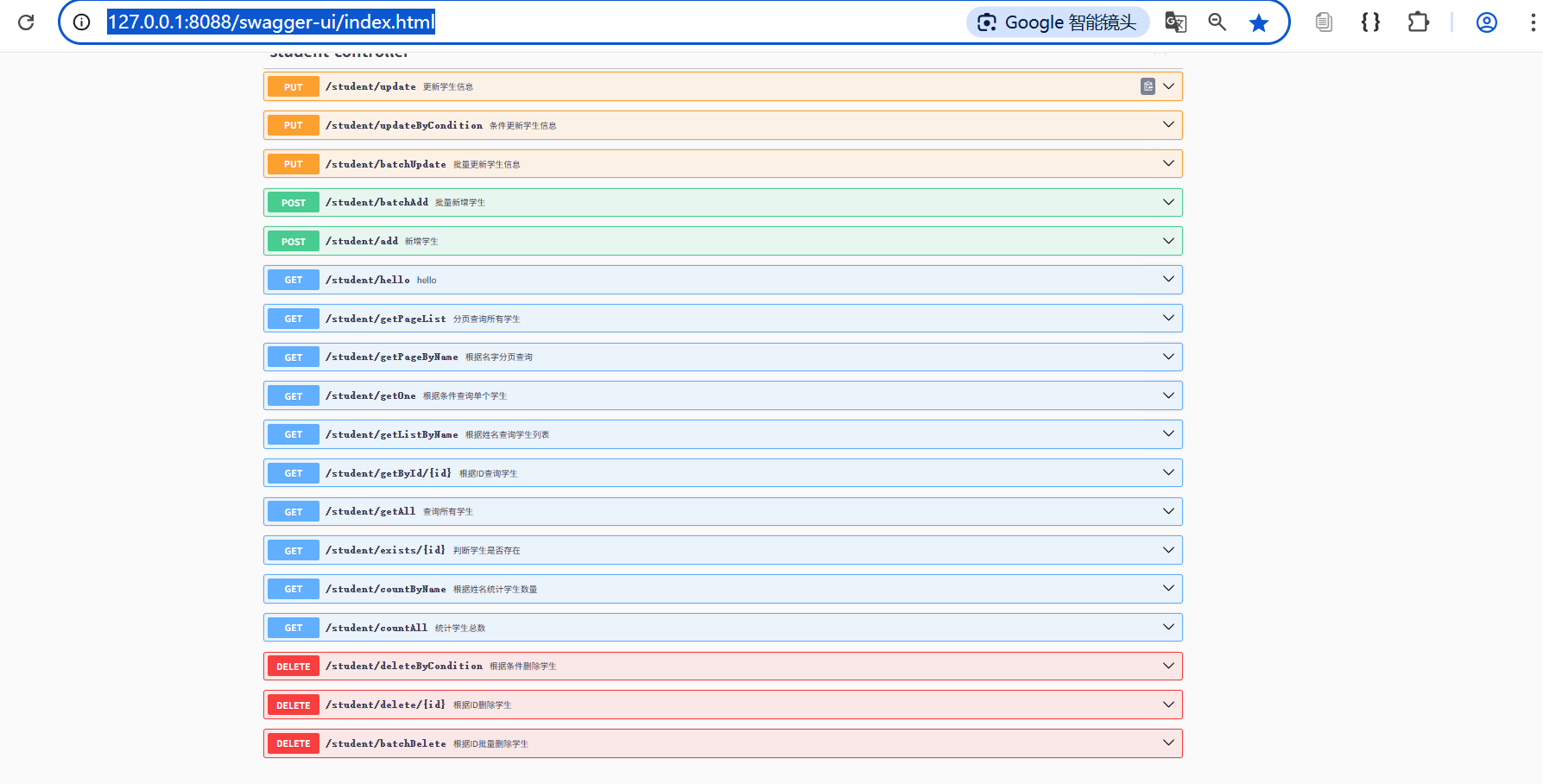Expand the /student/getPageList chevron

(1168, 318)
